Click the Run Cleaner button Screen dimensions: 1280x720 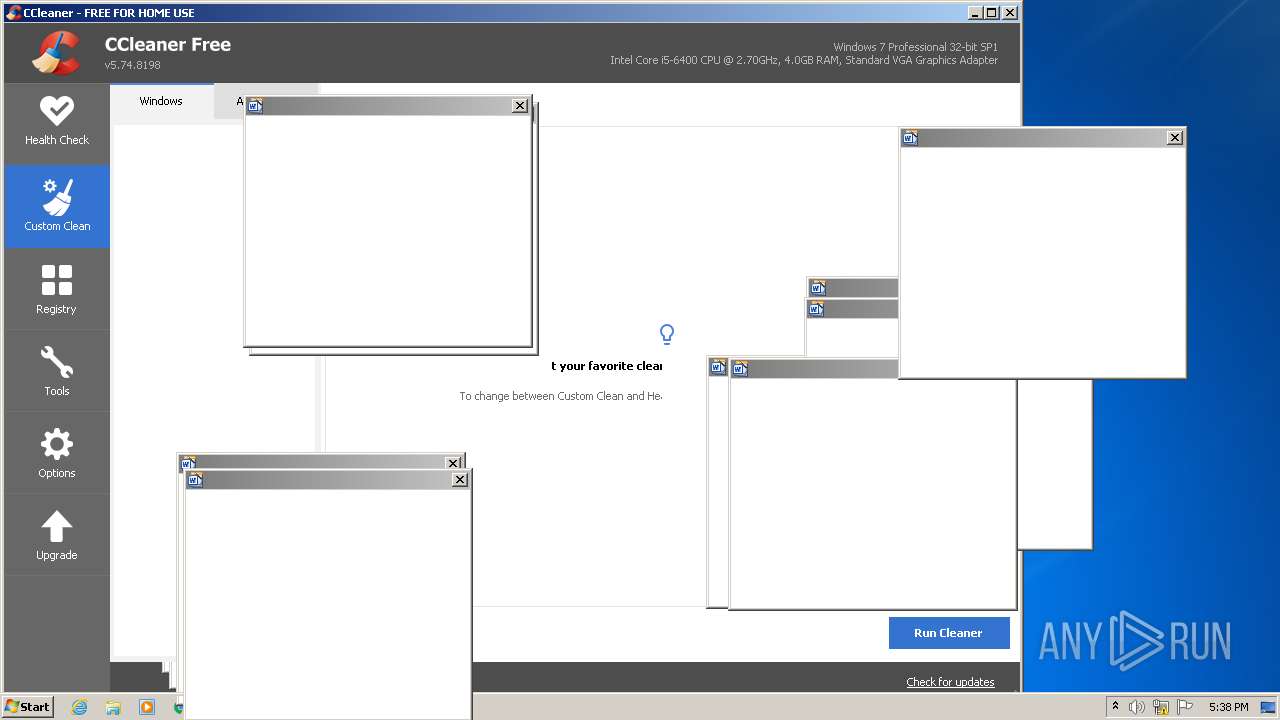click(x=949, y=633)
